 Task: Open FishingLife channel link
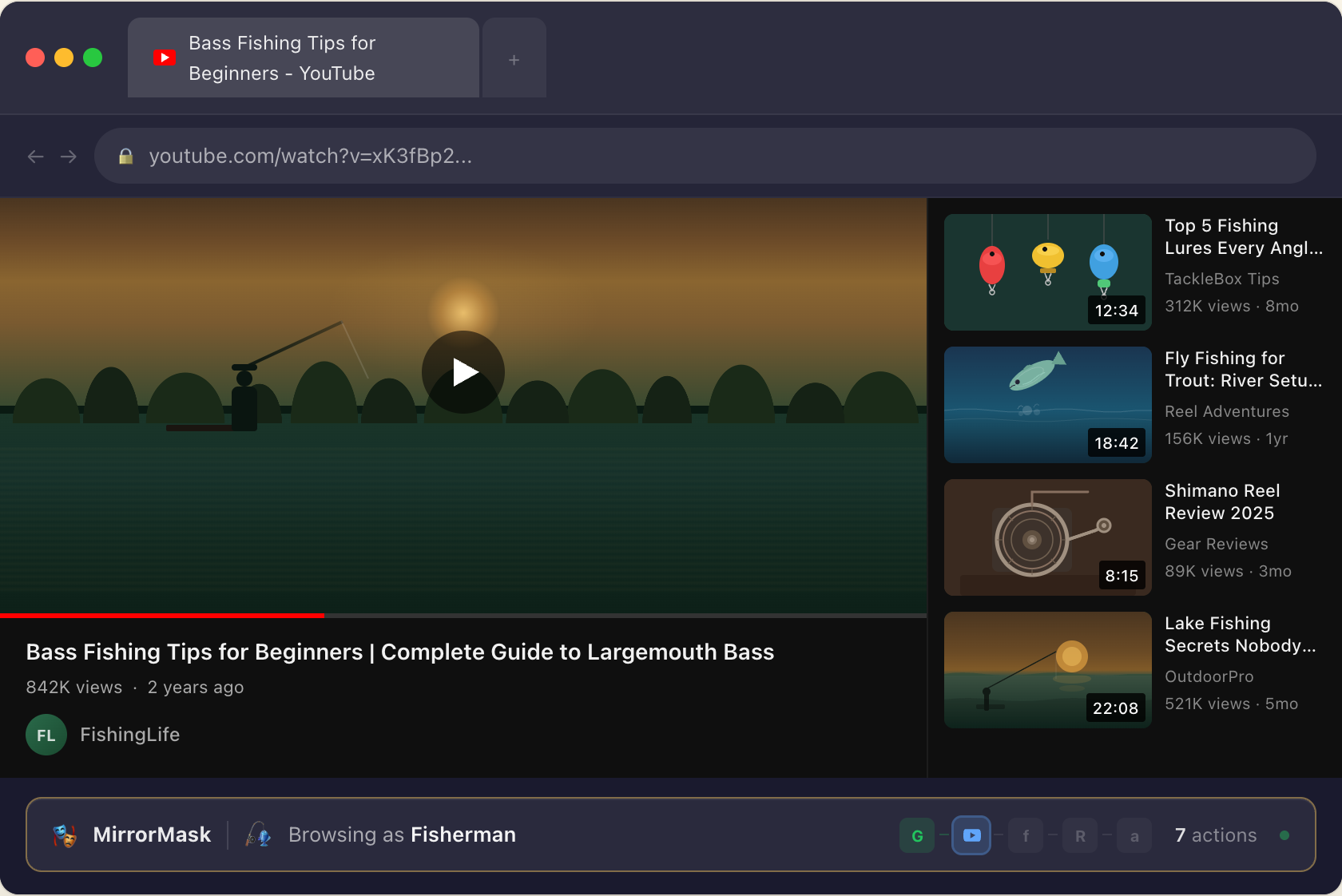(129, 735)
